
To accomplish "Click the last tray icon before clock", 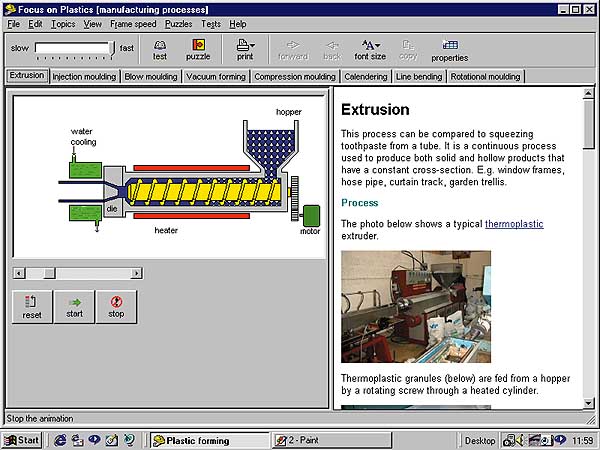I will pos(560,440).
